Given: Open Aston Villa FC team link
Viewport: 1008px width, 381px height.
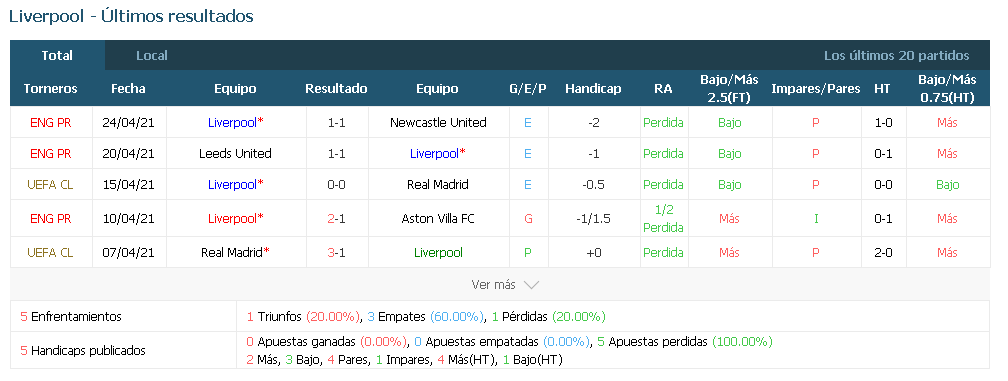Looking at the screenshot, I should click(438, 218).
